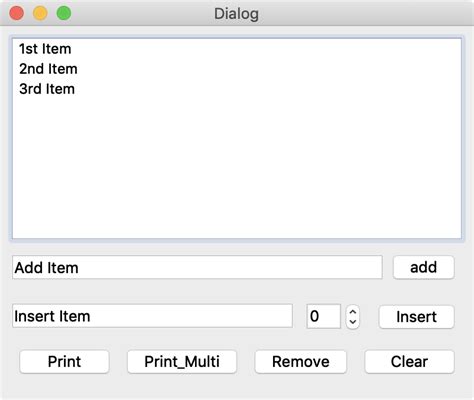This screenshot has height=400, width=474.
Task: Click the index number field showing 0
Action: coord(323,316)
